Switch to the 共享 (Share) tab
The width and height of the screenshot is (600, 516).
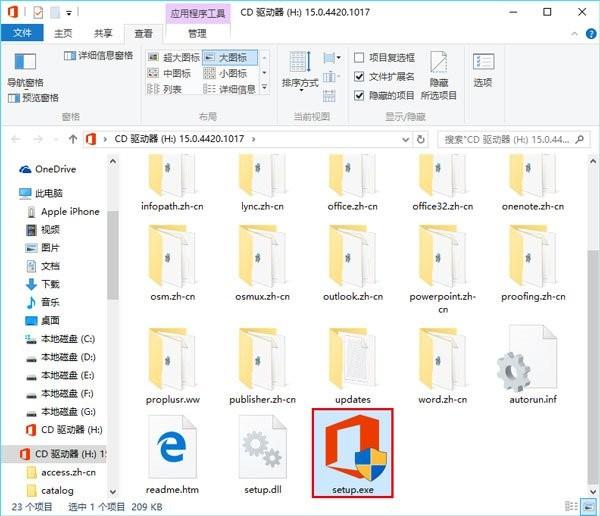pos(103,34)
